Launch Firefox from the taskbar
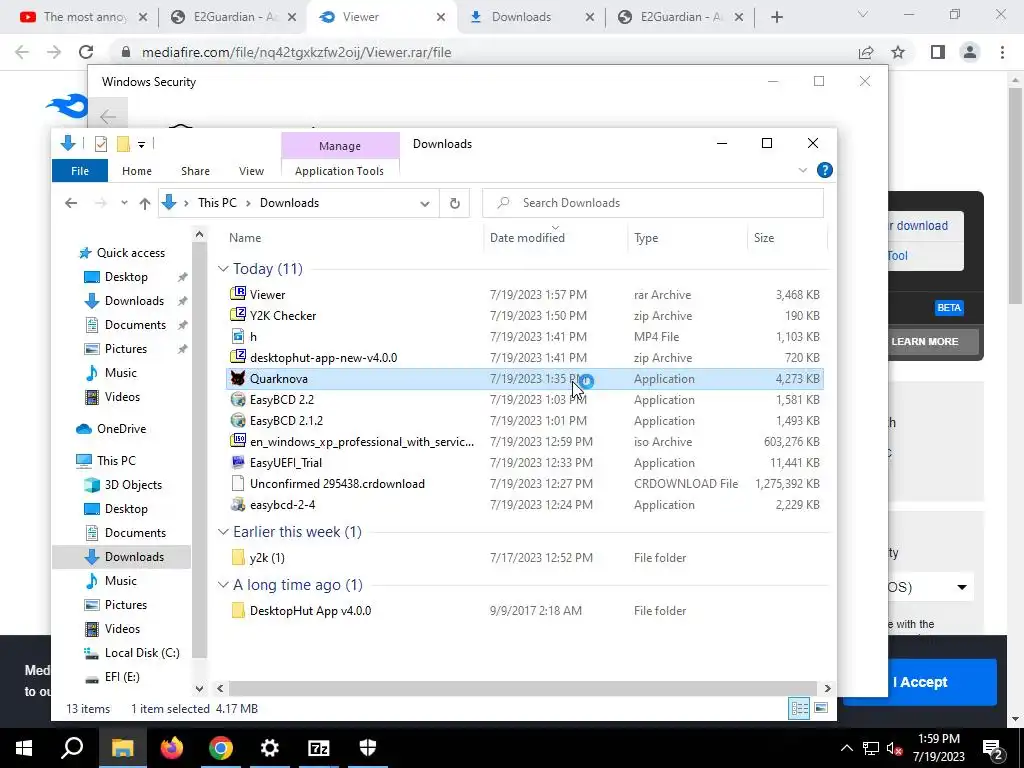This screenshot has width=1024, height=768. pyautogui.click(x=172, y=748)
